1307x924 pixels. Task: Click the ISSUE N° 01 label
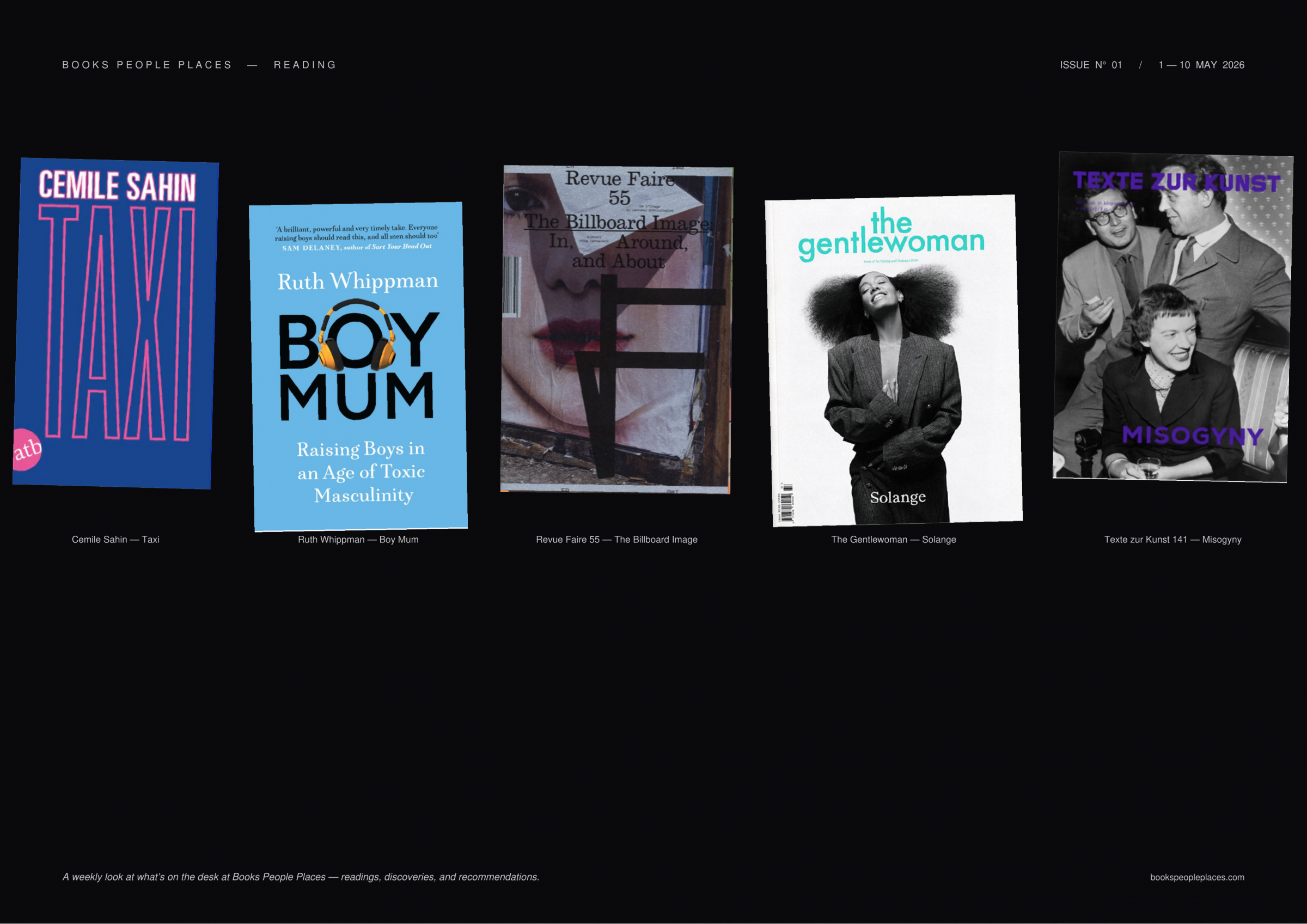point(1091,65)
